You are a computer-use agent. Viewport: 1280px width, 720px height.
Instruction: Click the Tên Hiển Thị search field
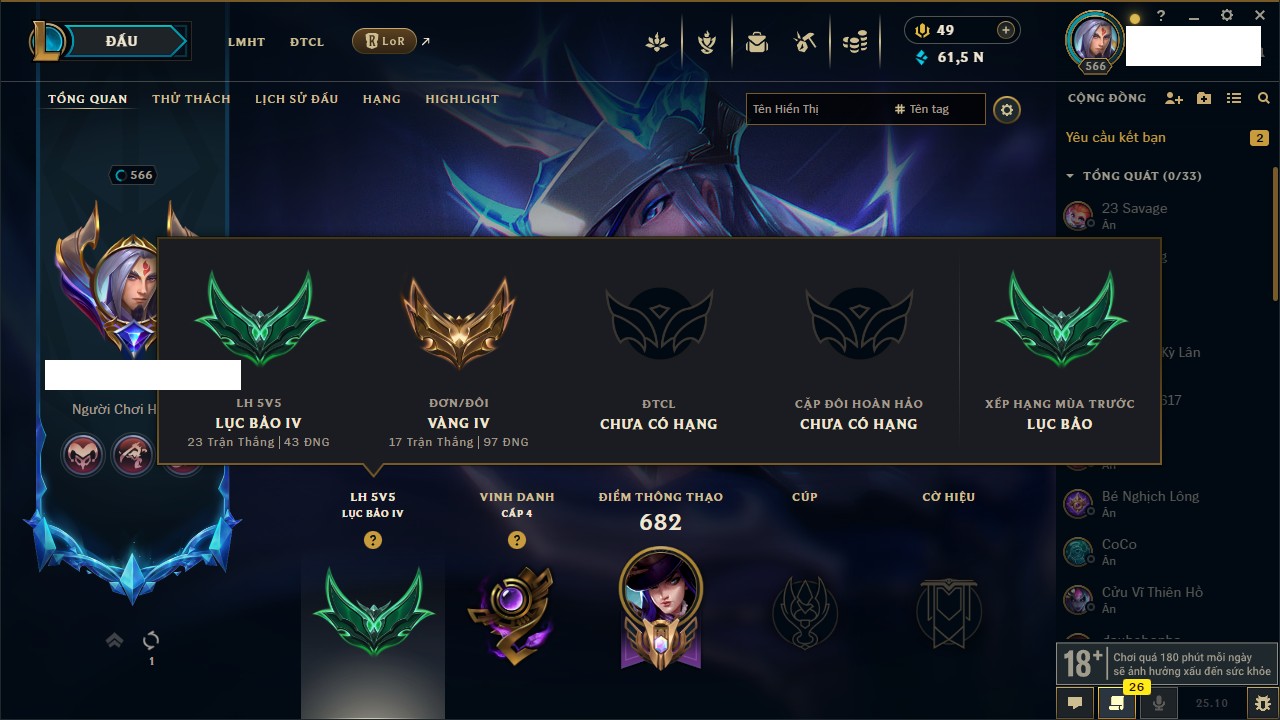pyautogui.click(x=816, y=109)
